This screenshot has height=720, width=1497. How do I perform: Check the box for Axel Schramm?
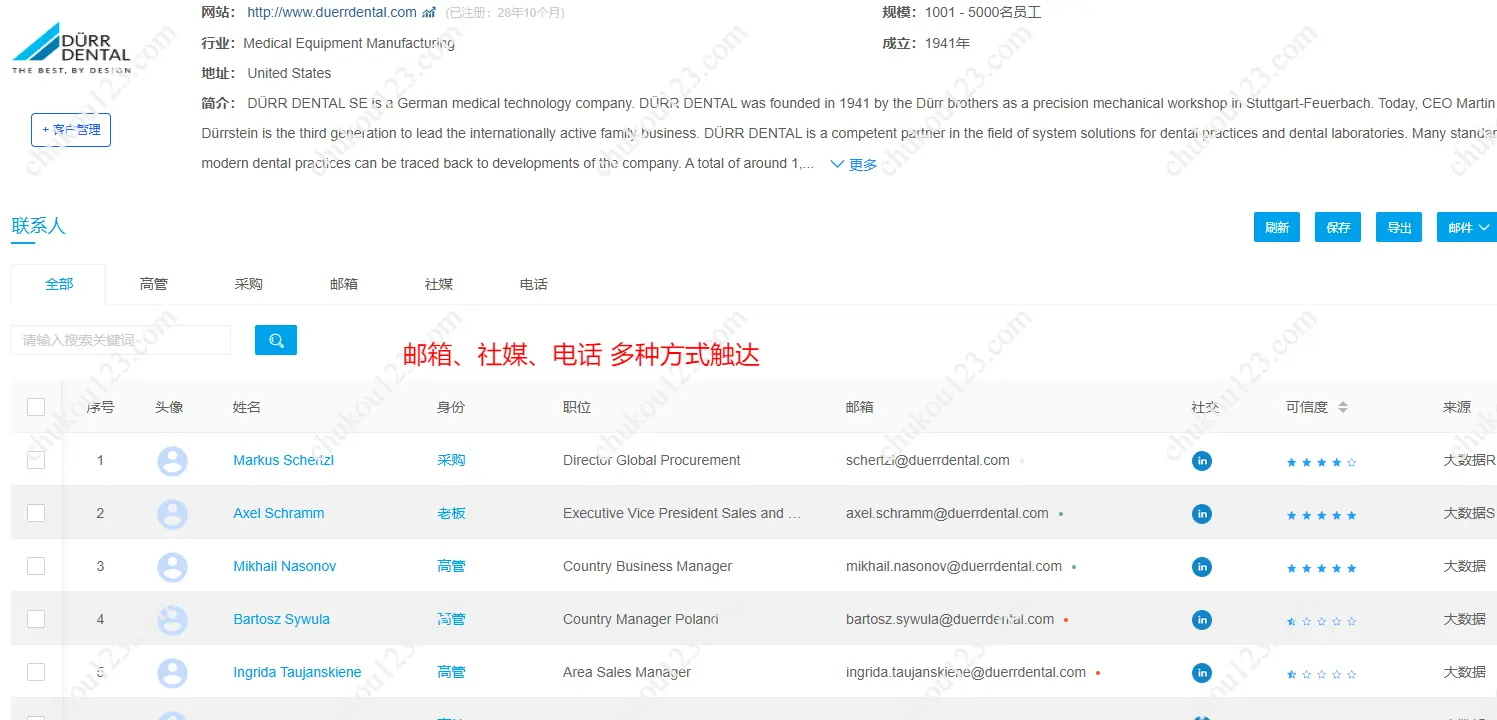coord(36,513)
